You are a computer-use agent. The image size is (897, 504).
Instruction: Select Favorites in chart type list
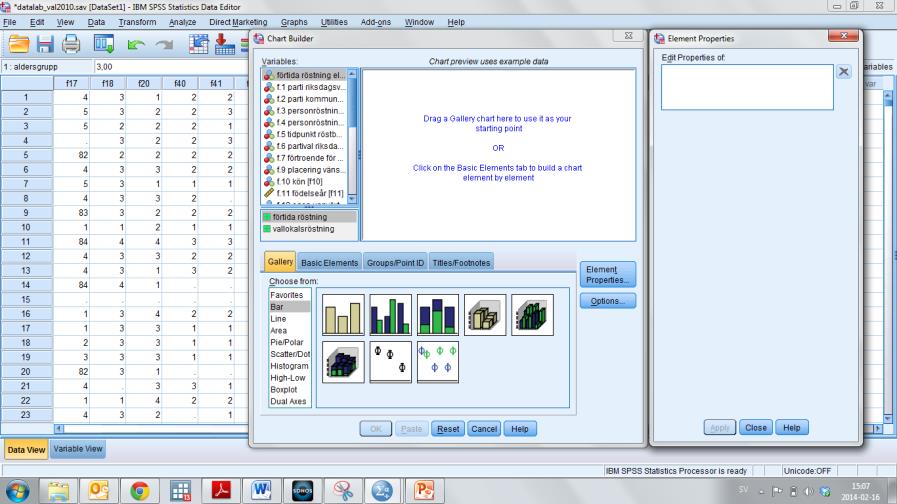pyautogui.click(x=287, y=295)
